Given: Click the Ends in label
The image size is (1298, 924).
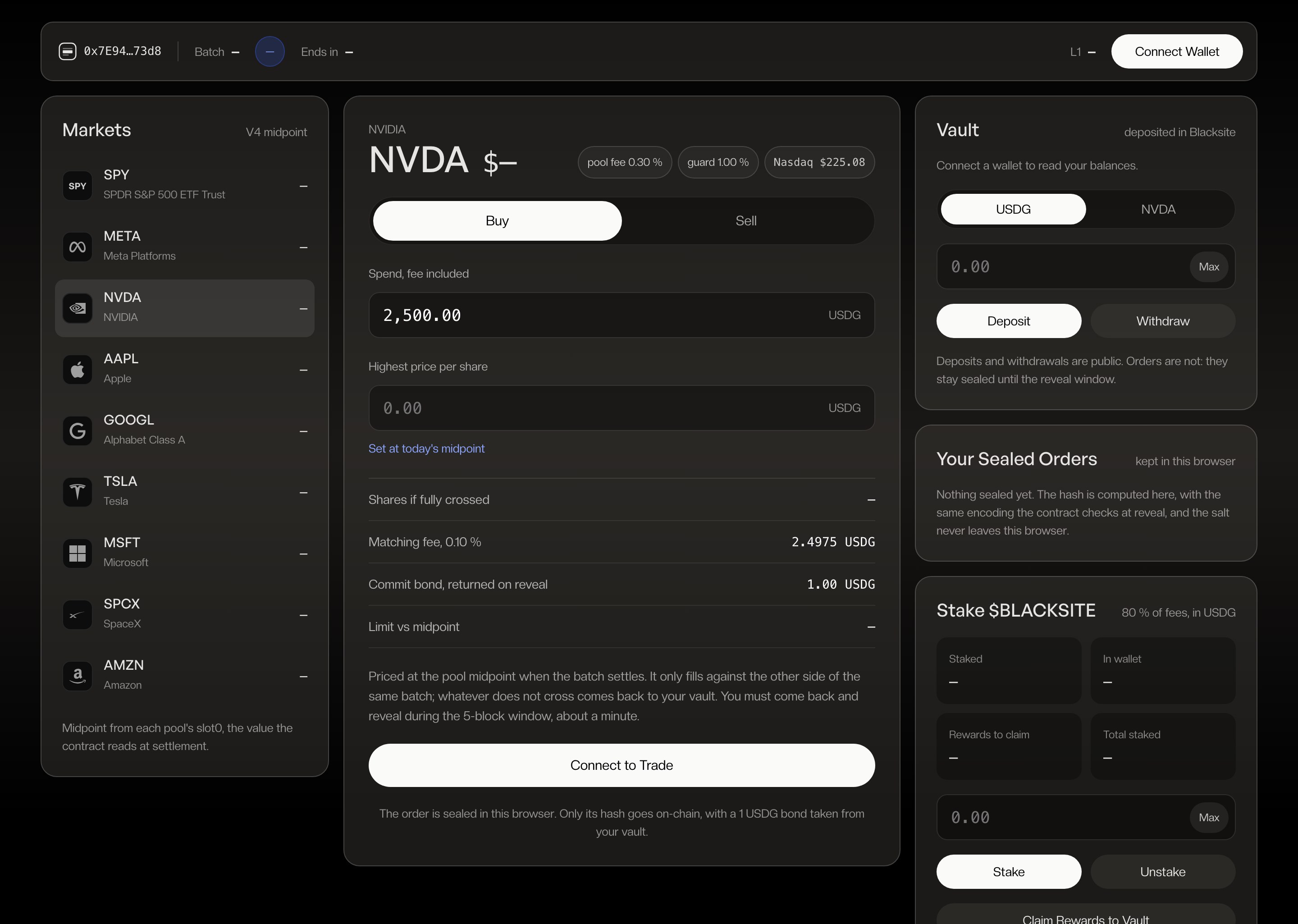Looking at the screenshot, I should tap(319, 52).
